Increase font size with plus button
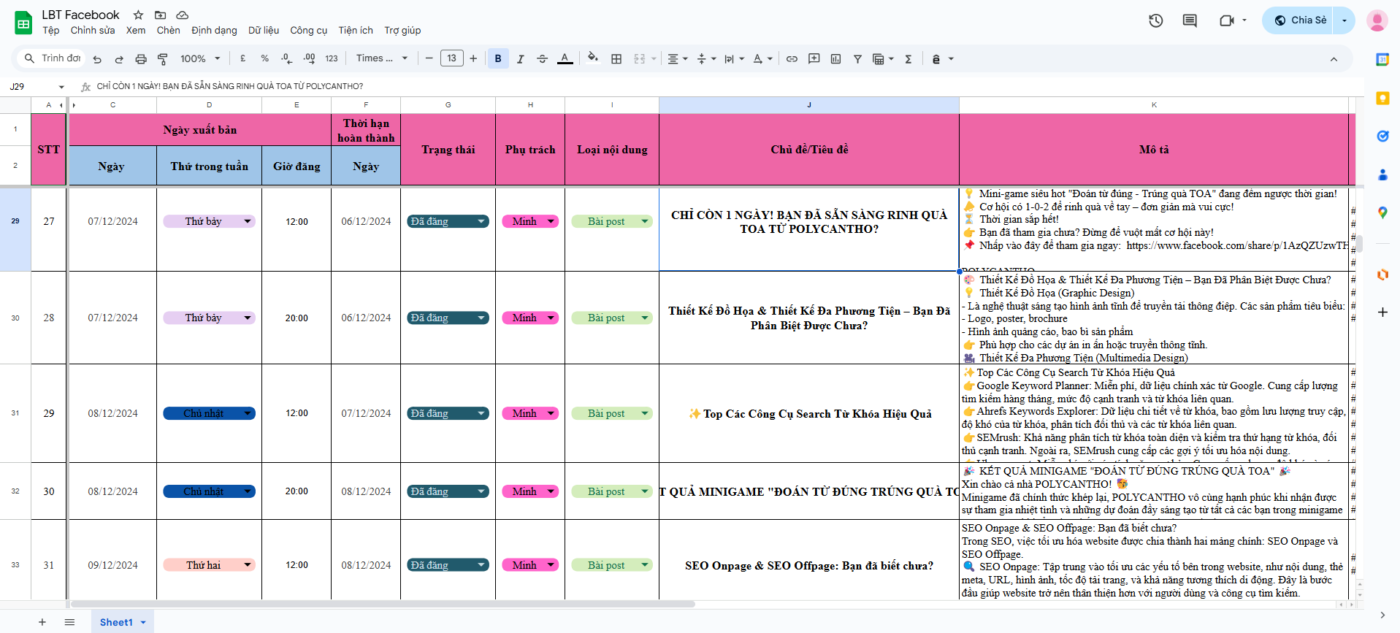 (x=473, y=59)
